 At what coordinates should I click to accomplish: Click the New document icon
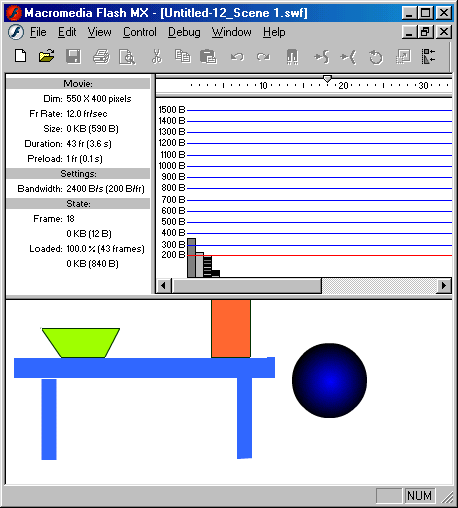[x=21, y=56]
